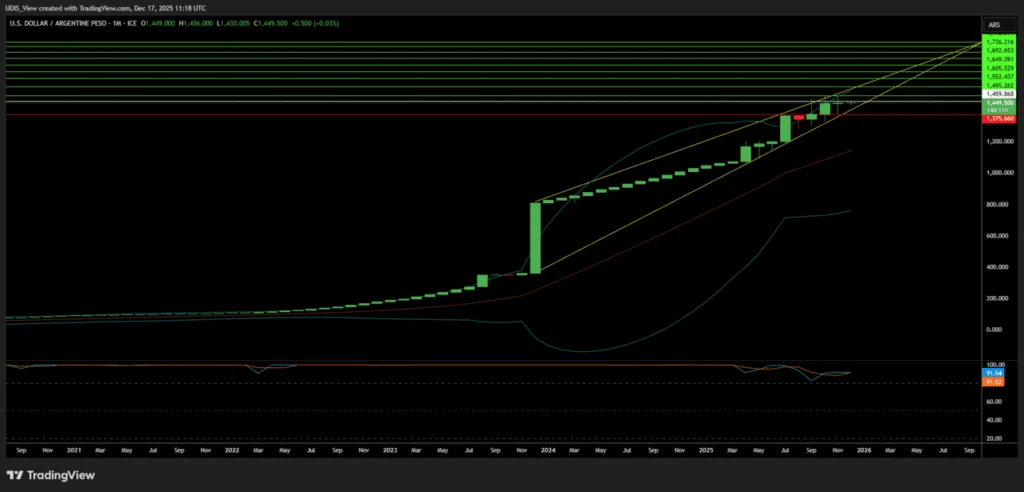The height and width of the screenshot is (492, 1024).
Task: Click the 2025 label on time axis
Action: coord(706,450)
